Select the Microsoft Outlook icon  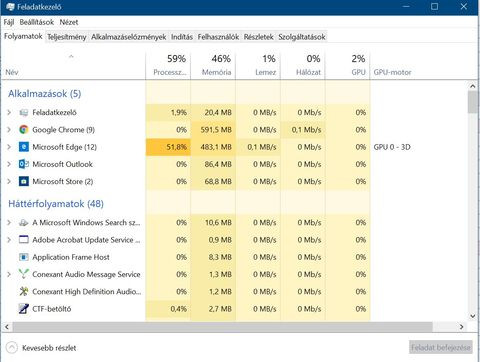(x=24, y=164)
